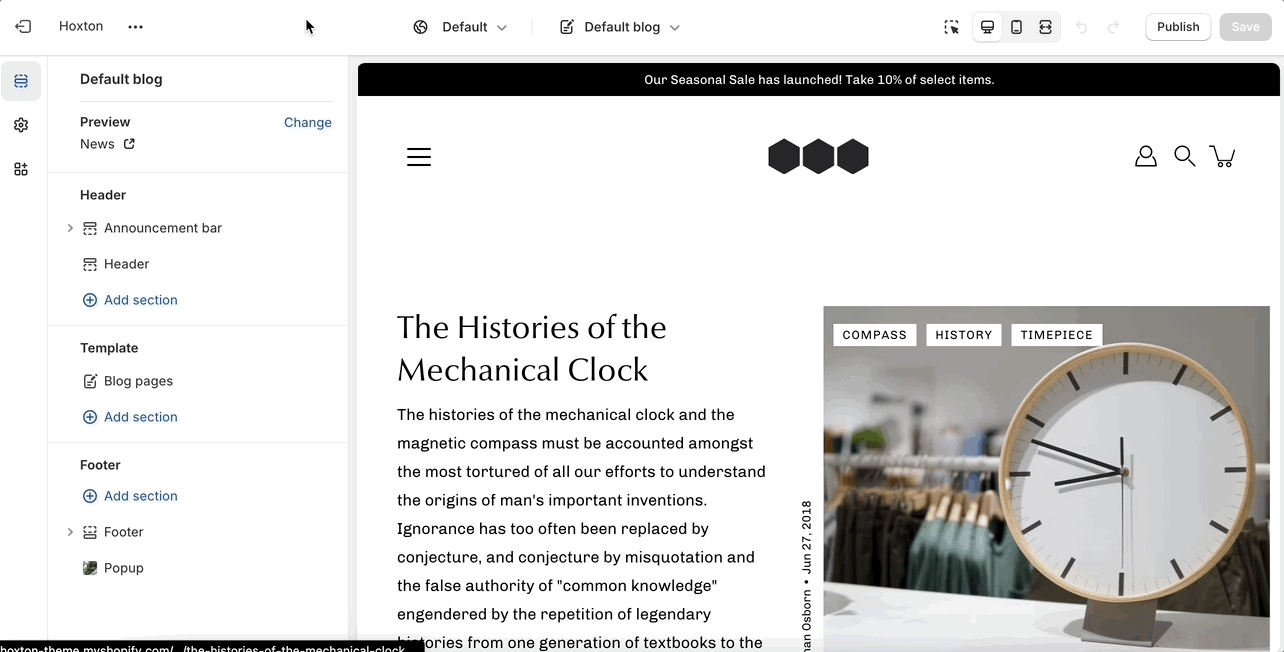Switch to desktop preview view
The width and height of the screenshot is (1284, 652).
coord(987,27)
